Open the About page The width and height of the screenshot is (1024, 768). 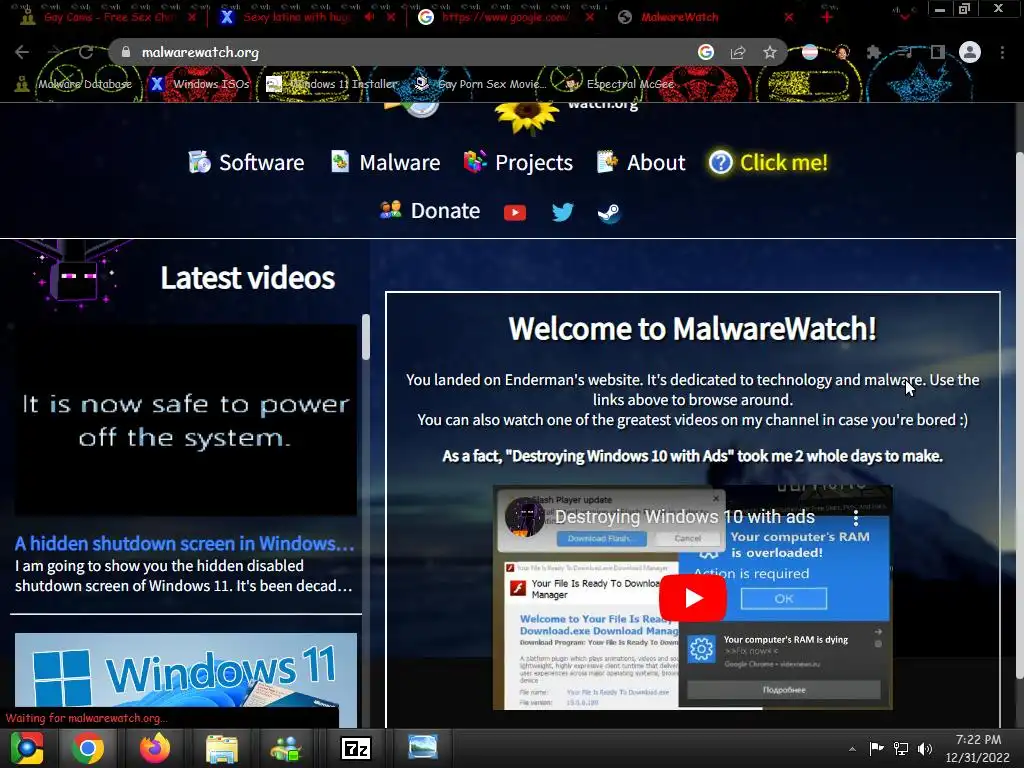click(x=641, y=162)
